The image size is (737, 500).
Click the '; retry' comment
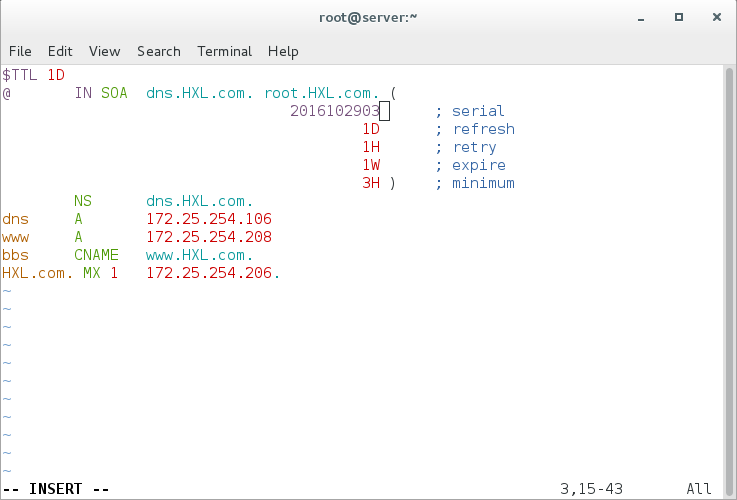tap(465, 147)
